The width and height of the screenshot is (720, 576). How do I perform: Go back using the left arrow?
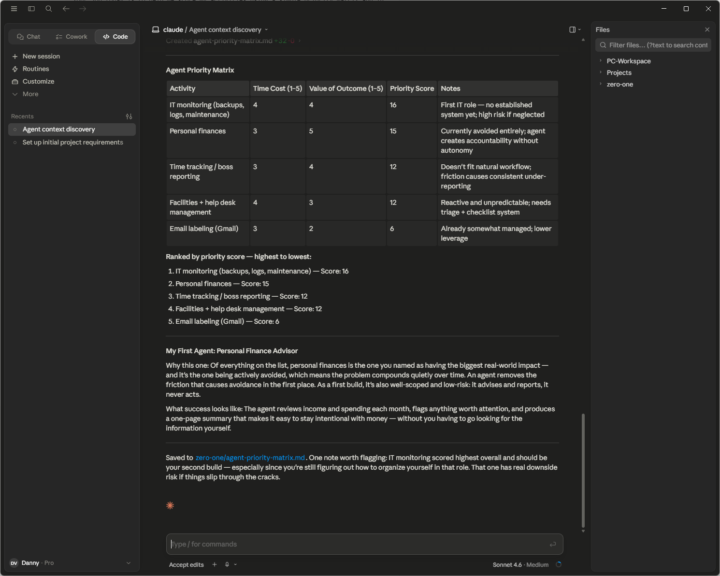pos(66,9)
